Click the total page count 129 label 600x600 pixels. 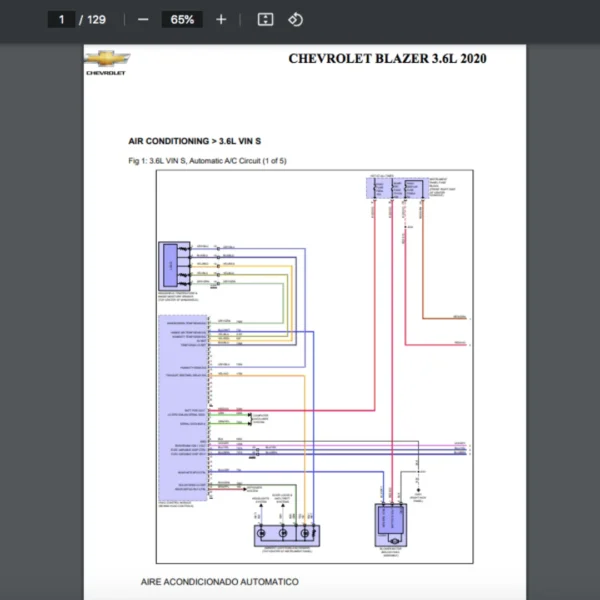(x=96, y=19)
